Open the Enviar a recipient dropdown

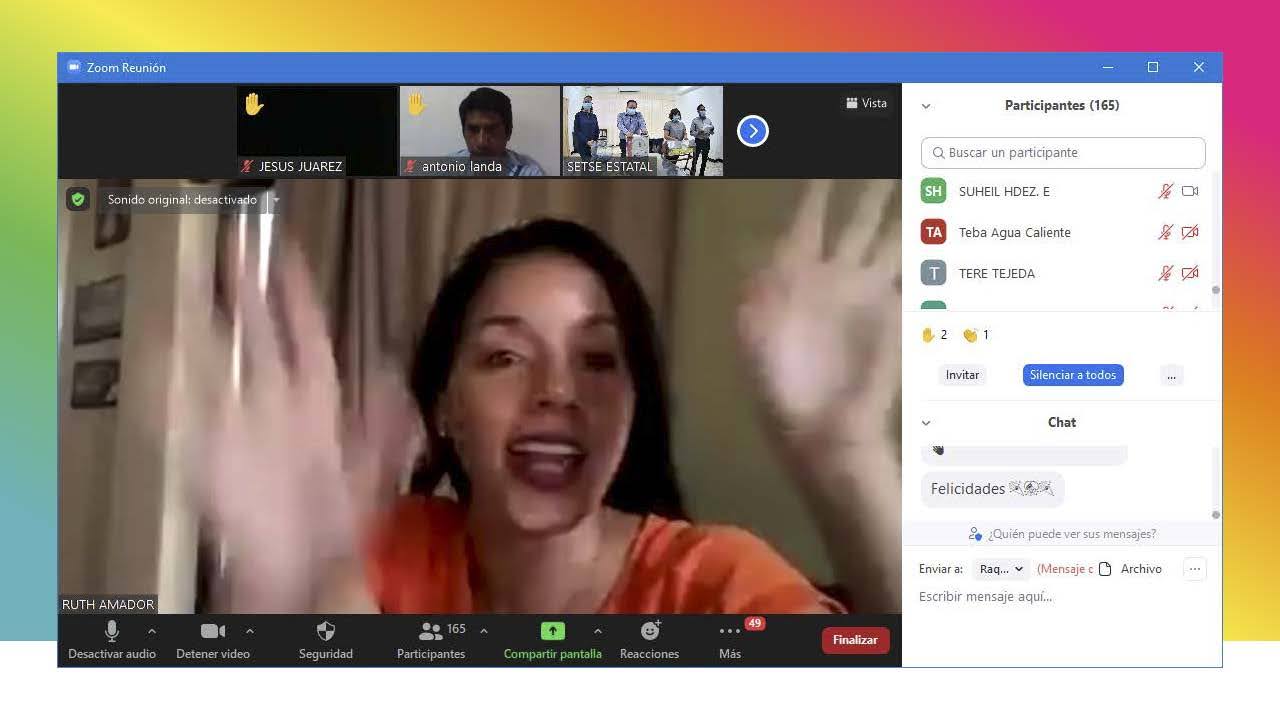coord(1001,569)
